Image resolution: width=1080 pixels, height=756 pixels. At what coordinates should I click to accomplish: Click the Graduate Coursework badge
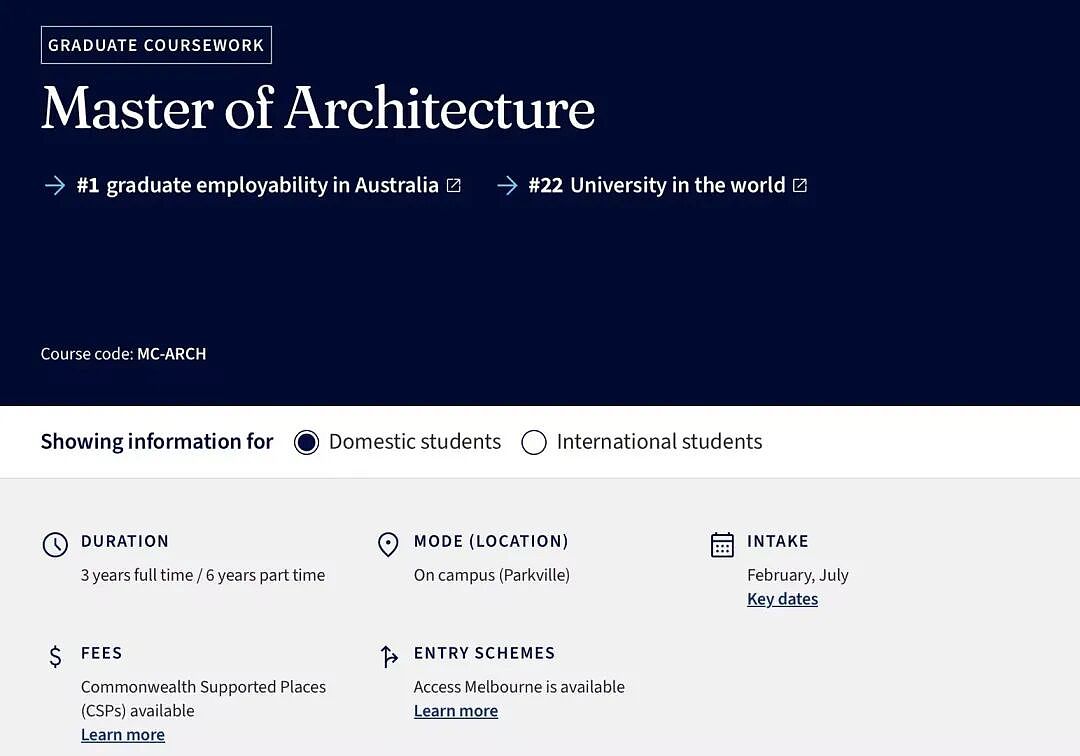156,45
